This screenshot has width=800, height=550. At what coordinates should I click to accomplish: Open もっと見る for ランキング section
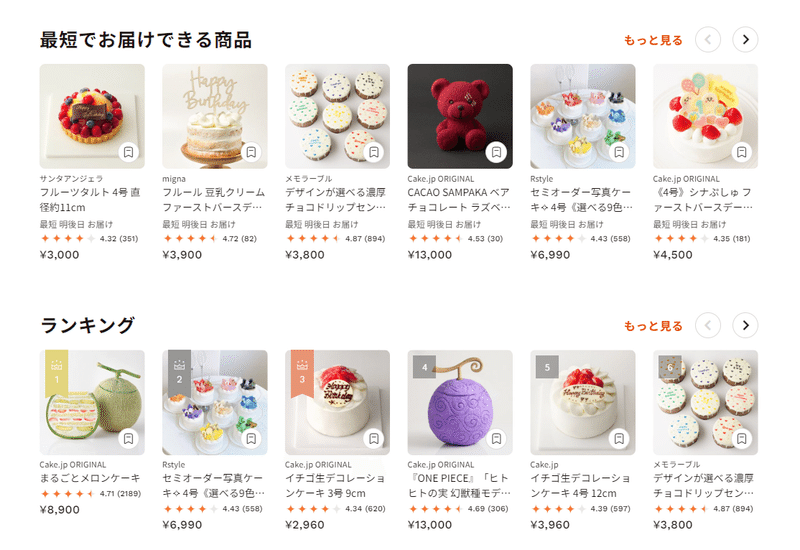click(654, 326)
